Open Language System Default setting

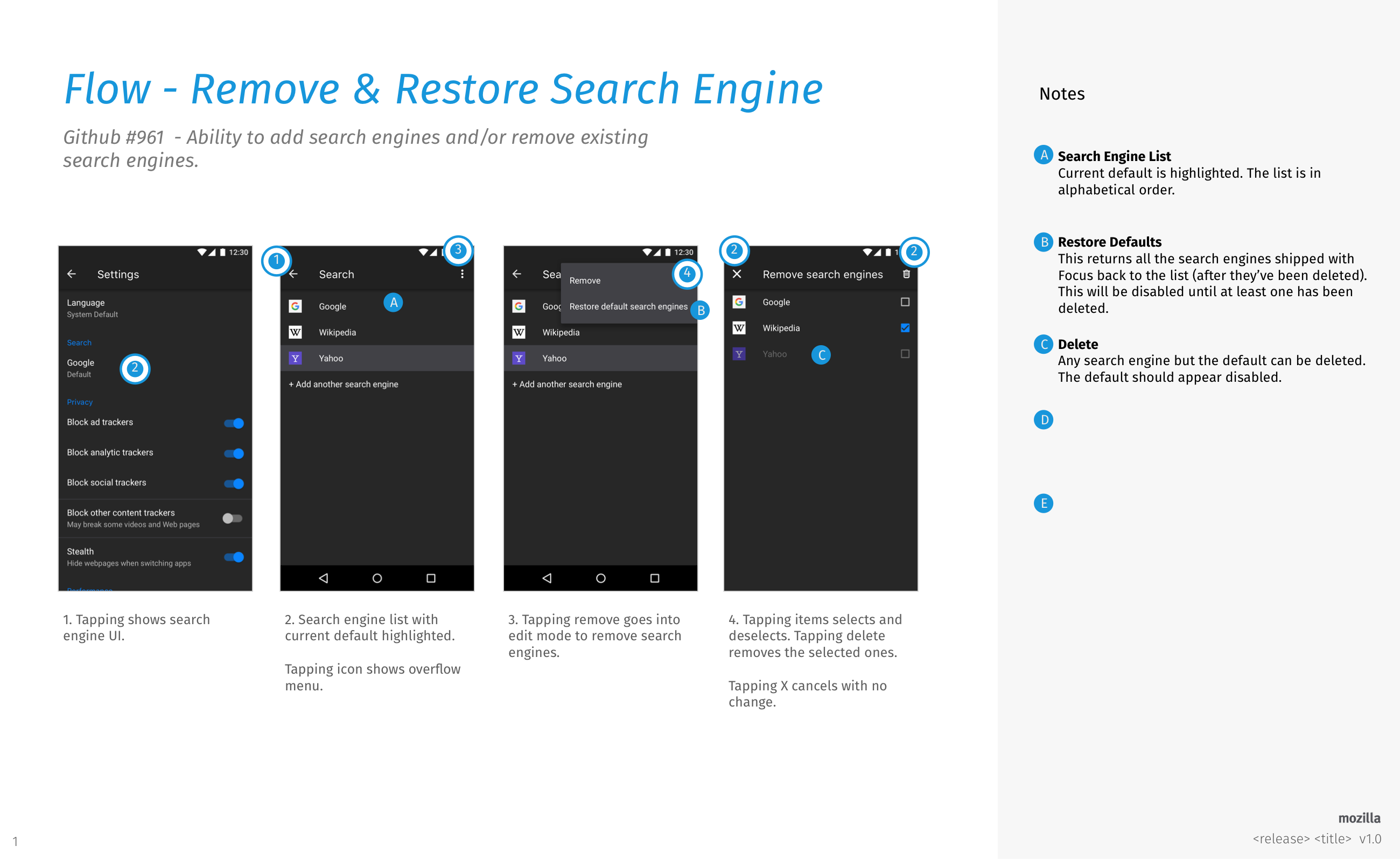click(x=155, y=308)
